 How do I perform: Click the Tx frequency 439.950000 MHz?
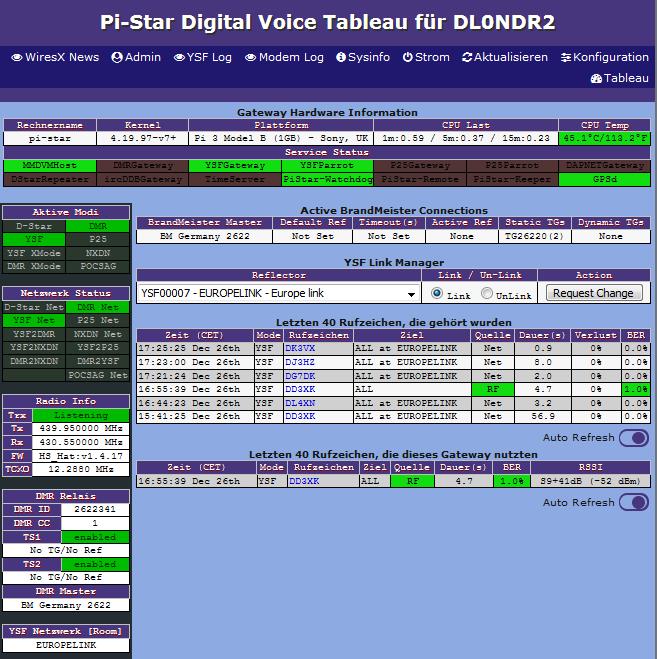[81, 428]
